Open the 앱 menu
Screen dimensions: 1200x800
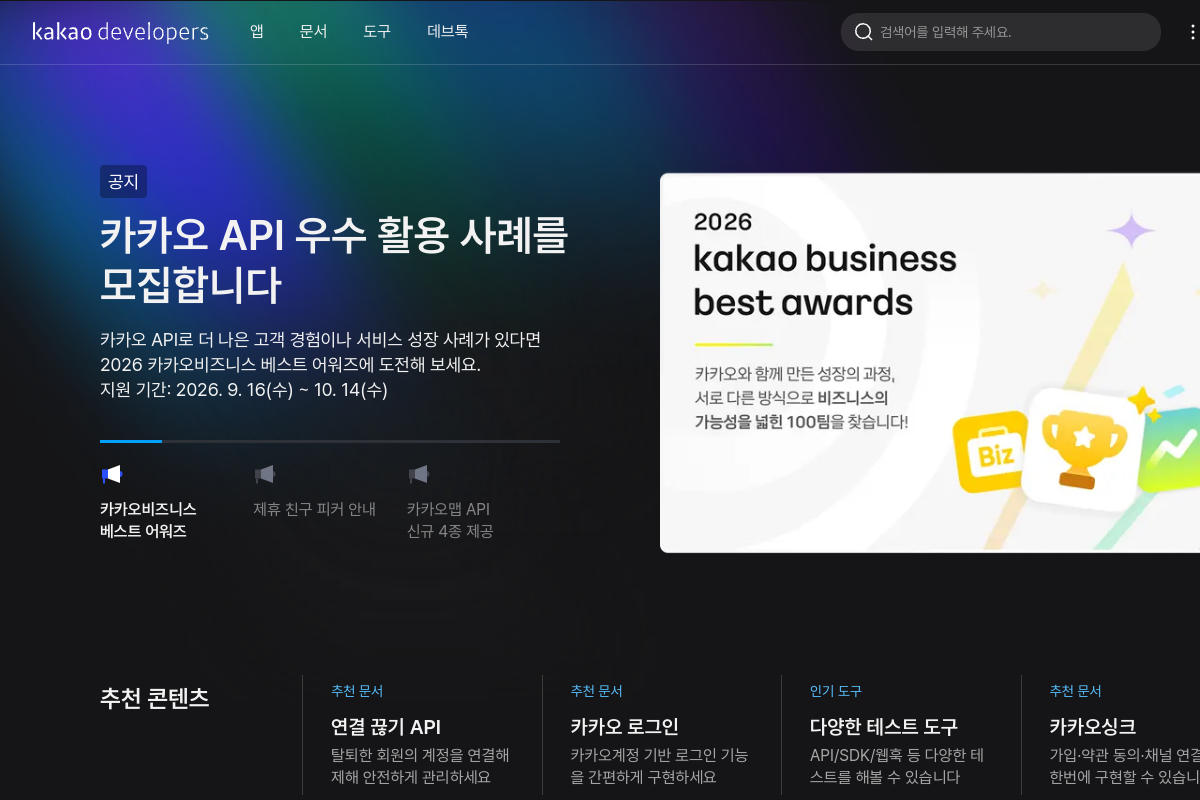pos(257,31)
